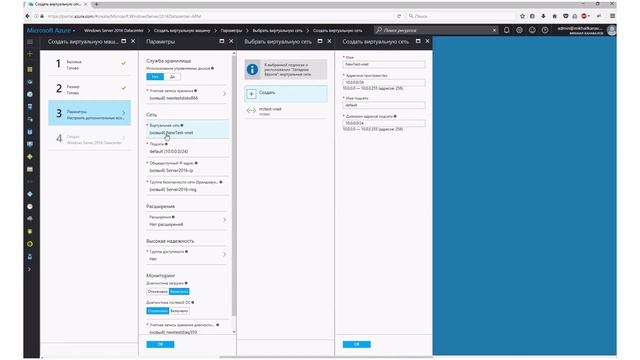Click the subnet name input default

coord(384,105)
